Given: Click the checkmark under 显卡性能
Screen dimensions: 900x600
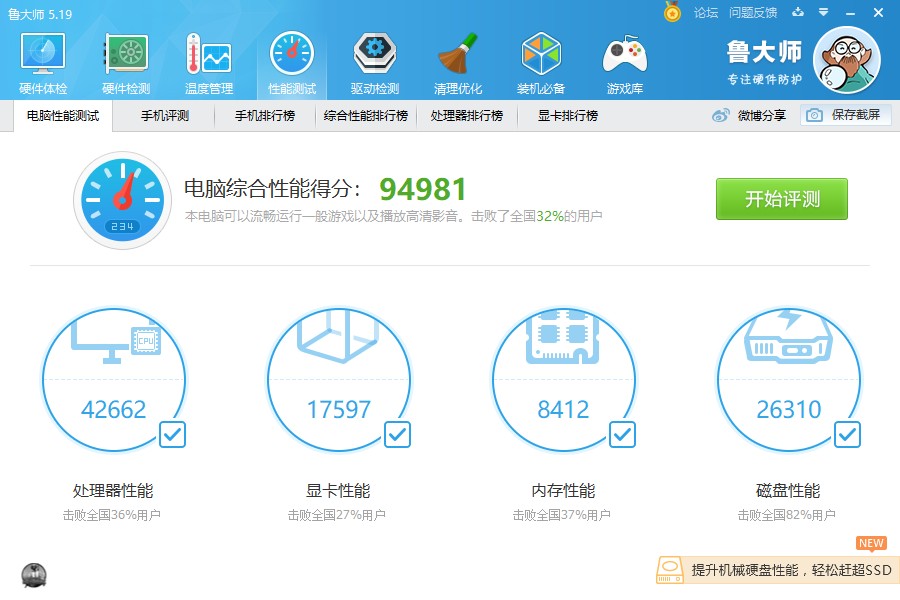Looking at the screenshot, I should point(397,434).
